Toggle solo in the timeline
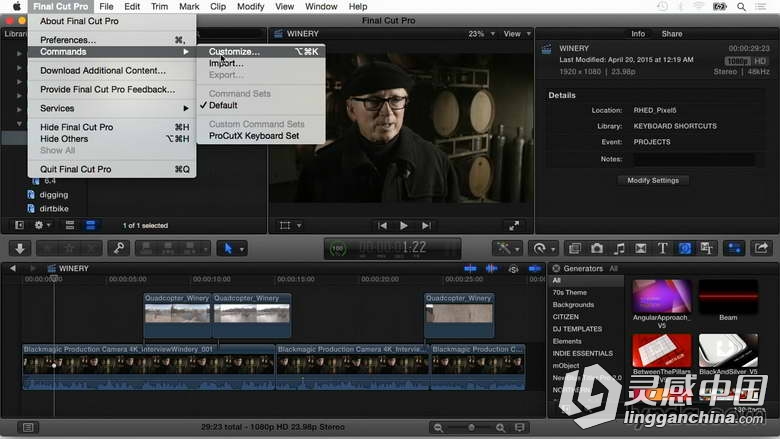The image size is (780, 439). [513, 268]
